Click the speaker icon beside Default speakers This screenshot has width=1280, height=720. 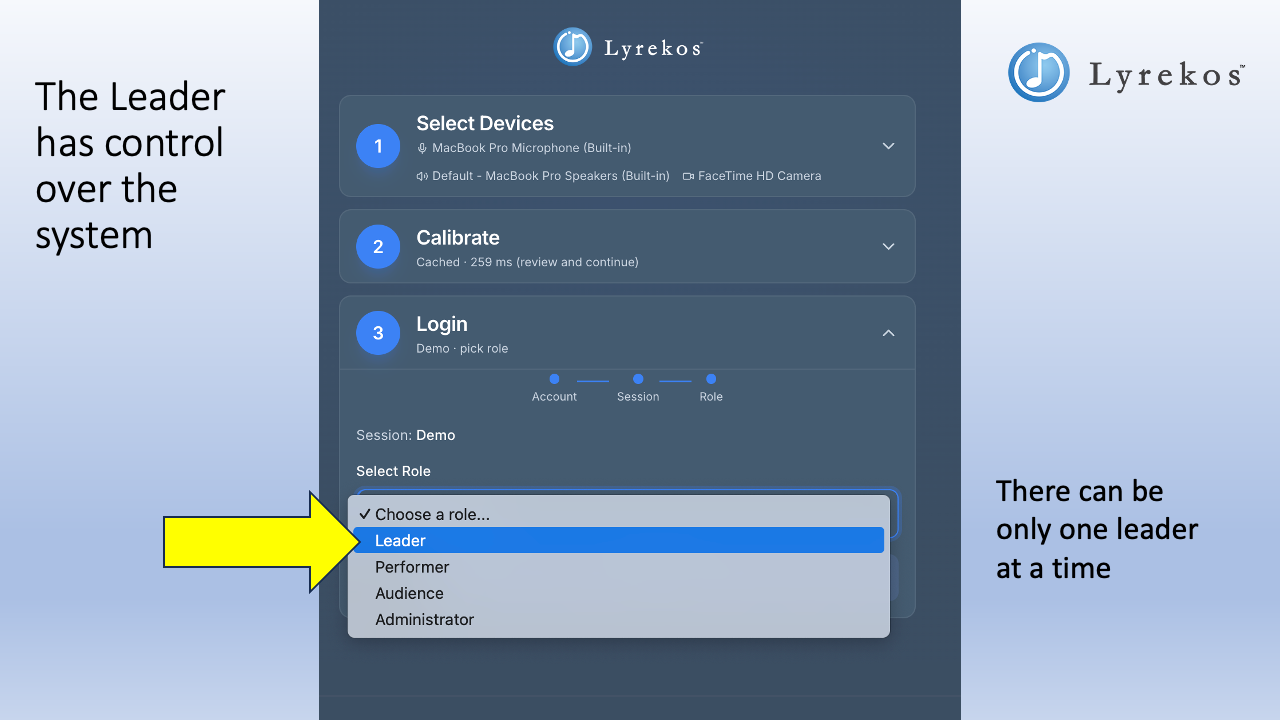point(420,175)
